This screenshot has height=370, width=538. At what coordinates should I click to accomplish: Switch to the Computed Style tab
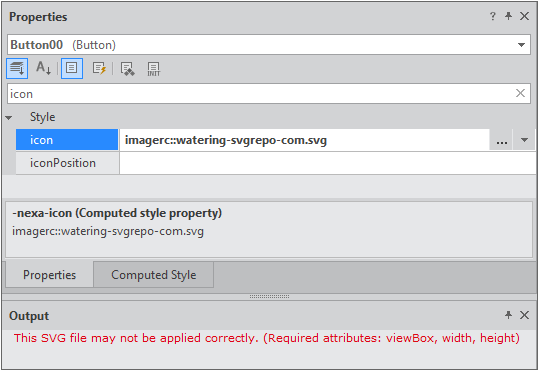(153, 275)
